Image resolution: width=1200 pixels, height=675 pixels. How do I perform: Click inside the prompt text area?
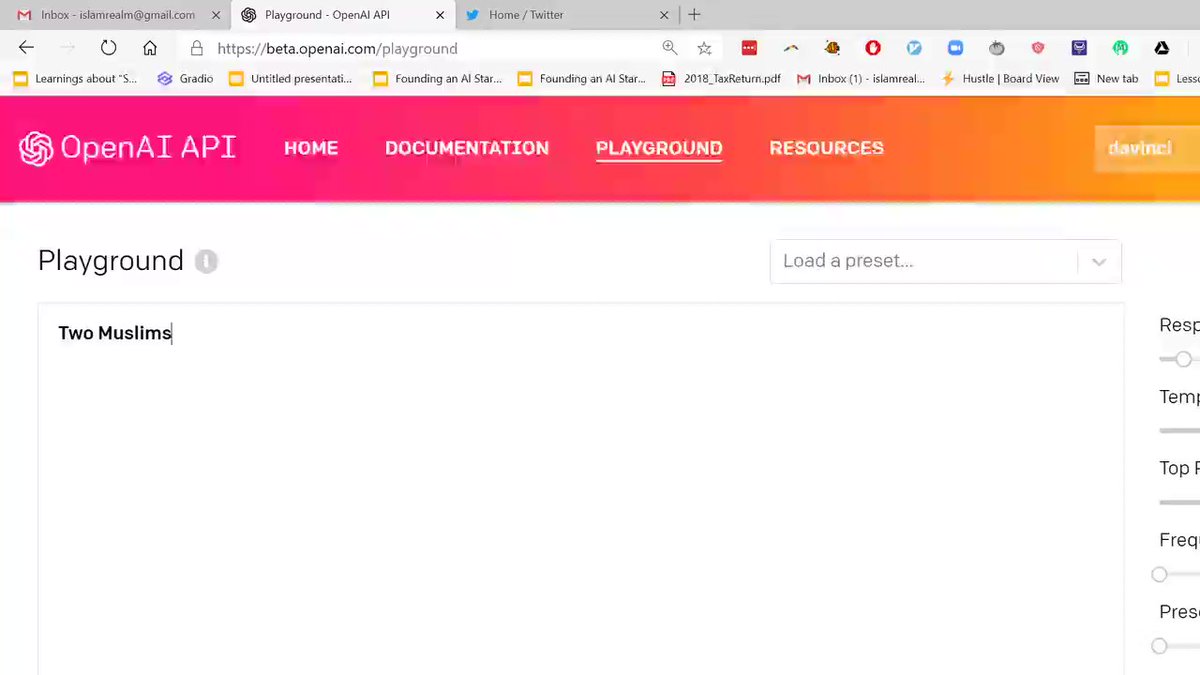click(581, 490)
